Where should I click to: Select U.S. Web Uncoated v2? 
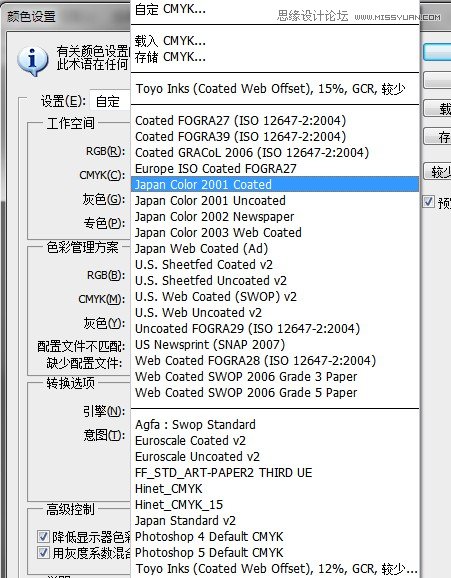(275, 313)
